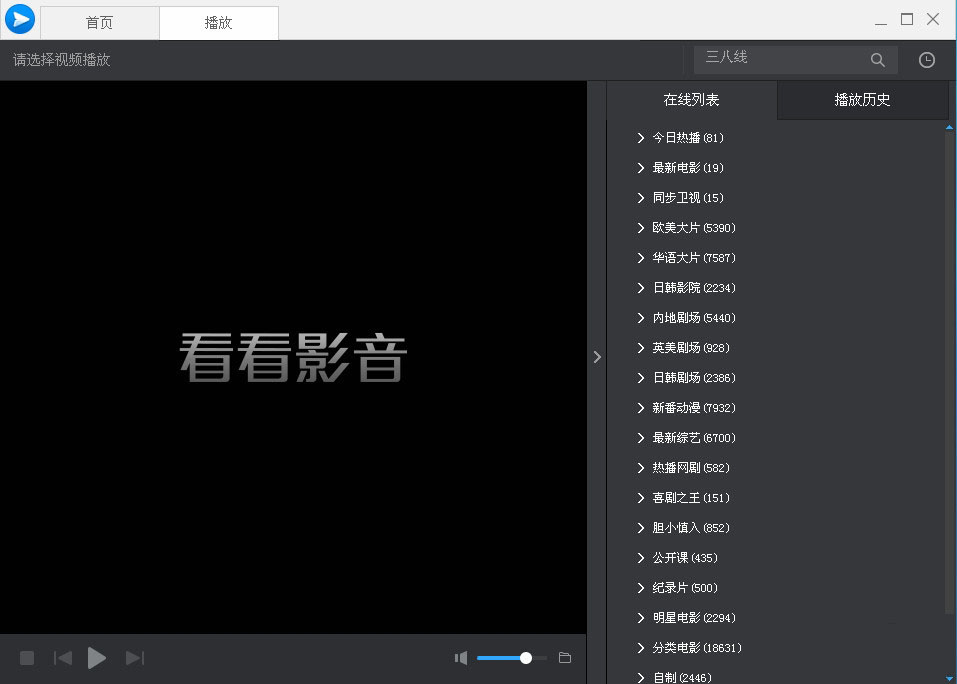The height and width of the screenshot is (684, 957).
Task: Select 公开课 (435) category
Action: point(685,558)
